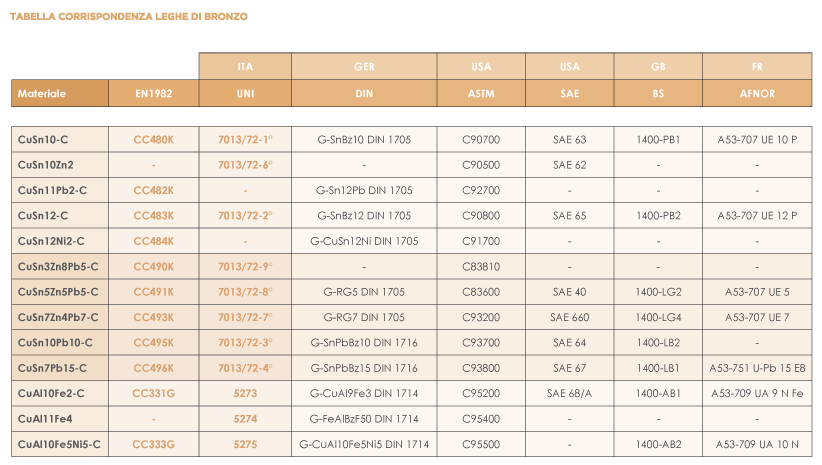Click the C83810 ASTM cell
The height and width of the screenshot is (465, 822).
481,266
